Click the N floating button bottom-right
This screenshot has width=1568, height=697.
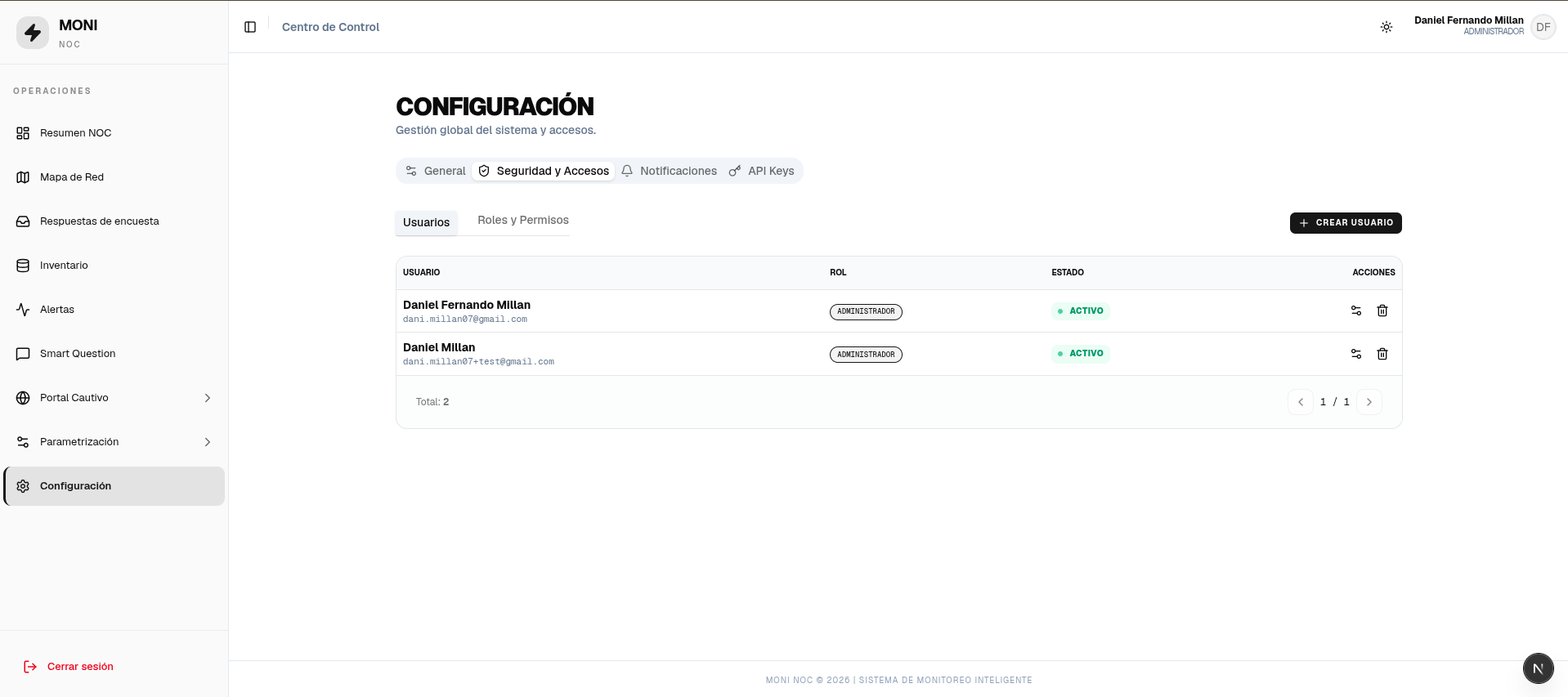1538,668
